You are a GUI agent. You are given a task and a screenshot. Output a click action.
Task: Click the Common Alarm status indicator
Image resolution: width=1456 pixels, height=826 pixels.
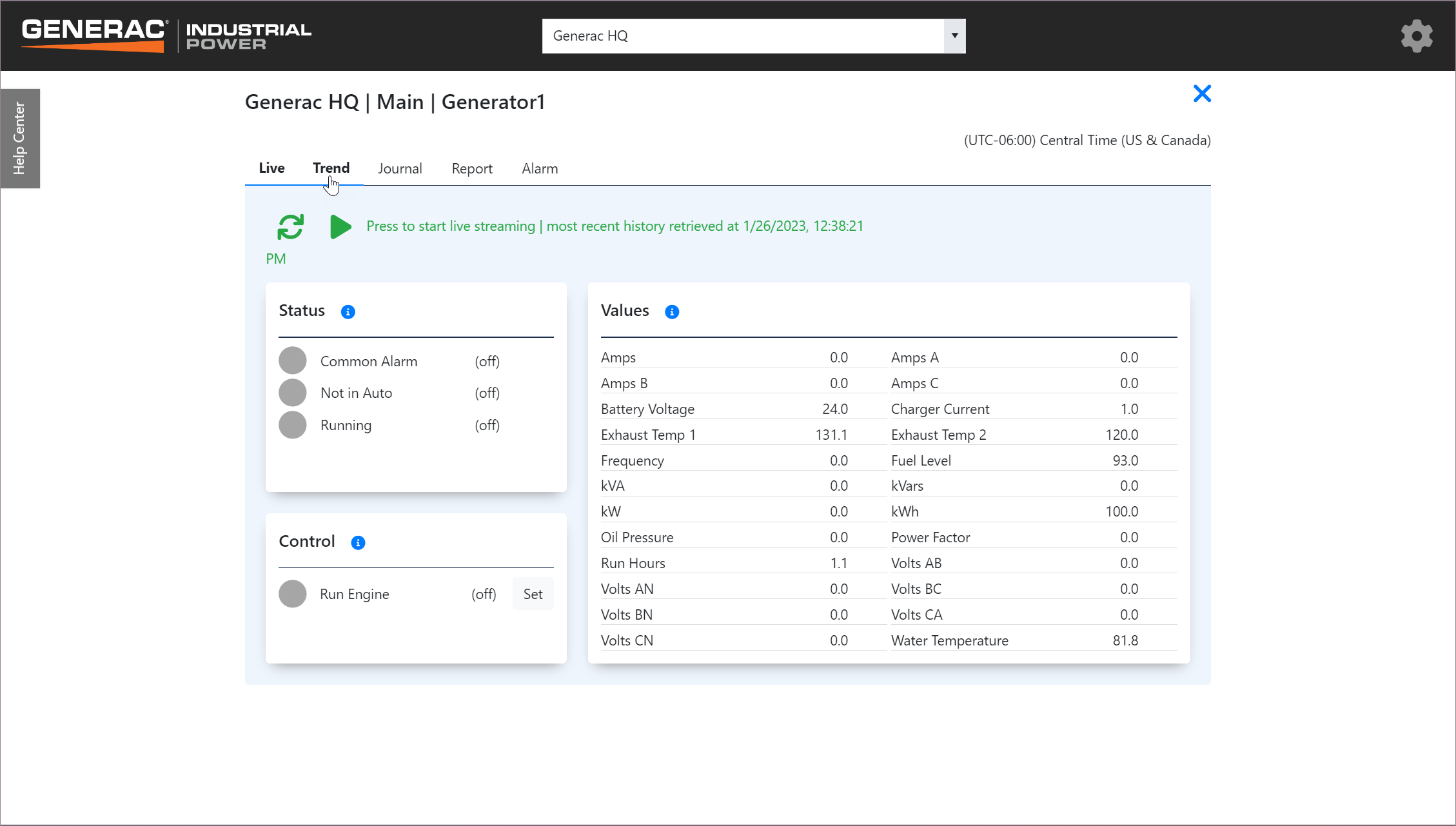293,361
